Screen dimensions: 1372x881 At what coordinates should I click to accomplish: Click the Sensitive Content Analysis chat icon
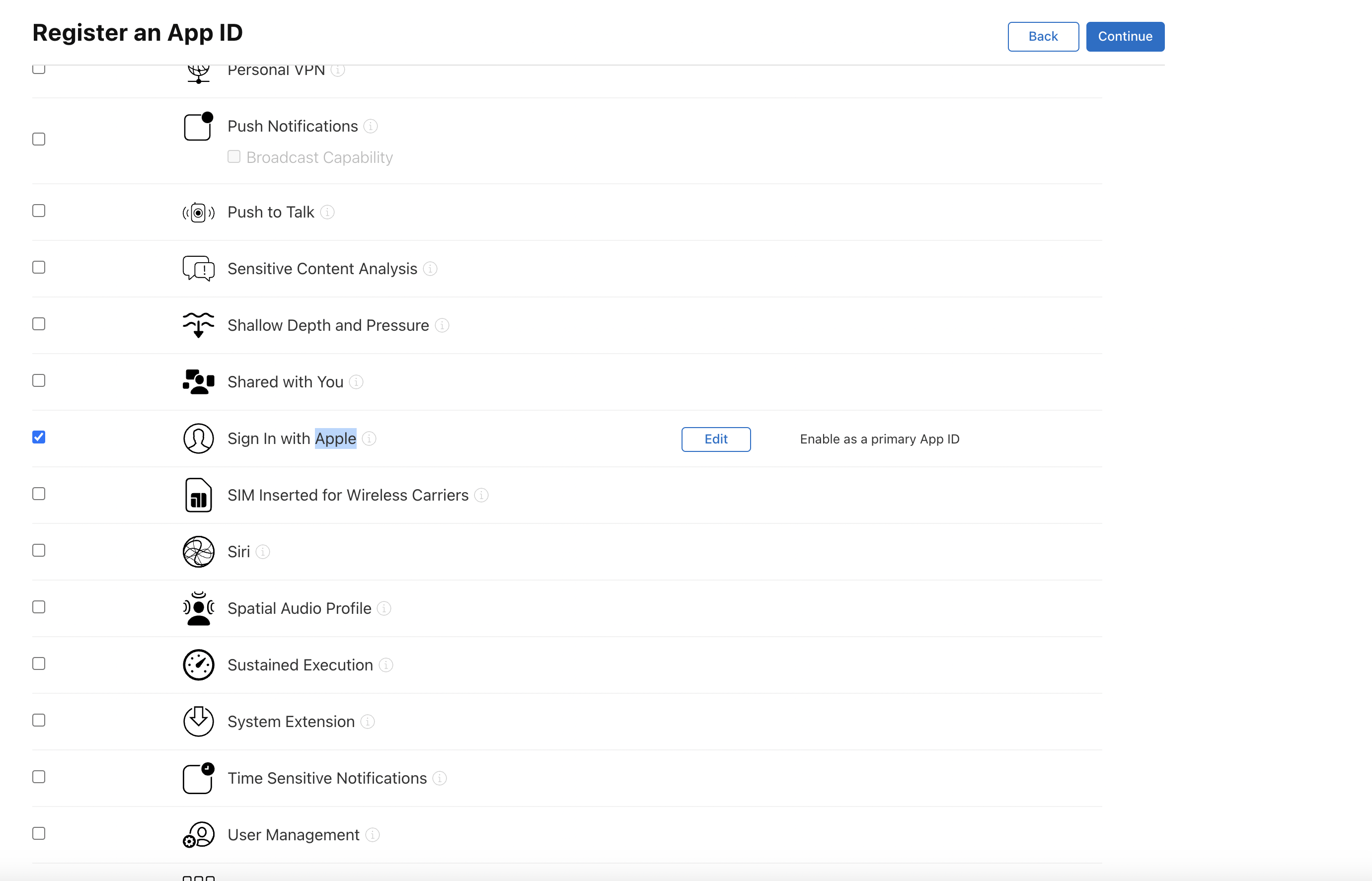198,268
